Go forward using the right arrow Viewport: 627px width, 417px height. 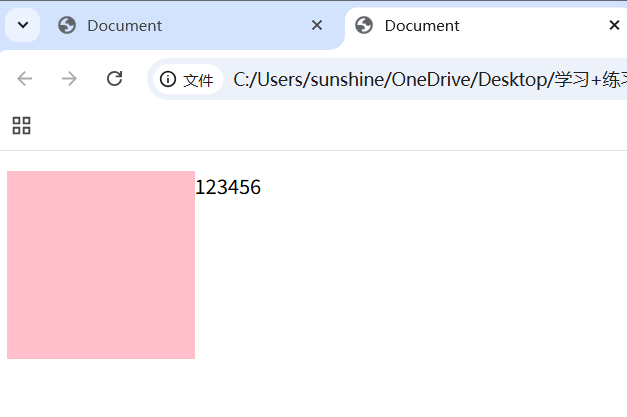69,79
